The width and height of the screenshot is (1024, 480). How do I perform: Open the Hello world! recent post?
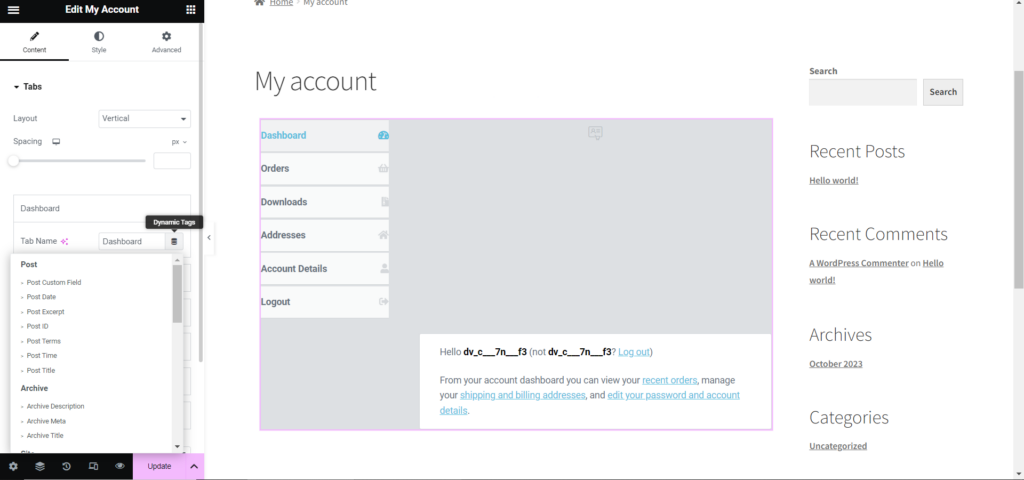[834, 181]
